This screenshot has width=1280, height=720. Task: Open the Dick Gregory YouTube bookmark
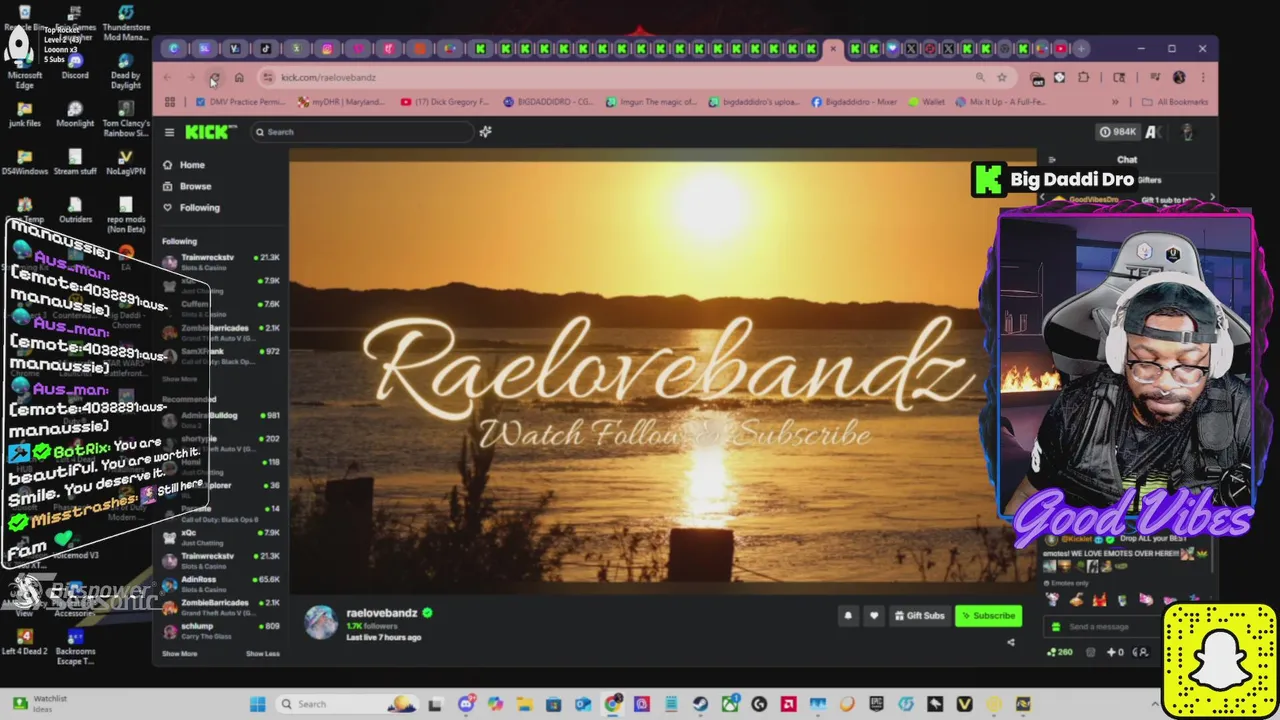tap(445, 102)
